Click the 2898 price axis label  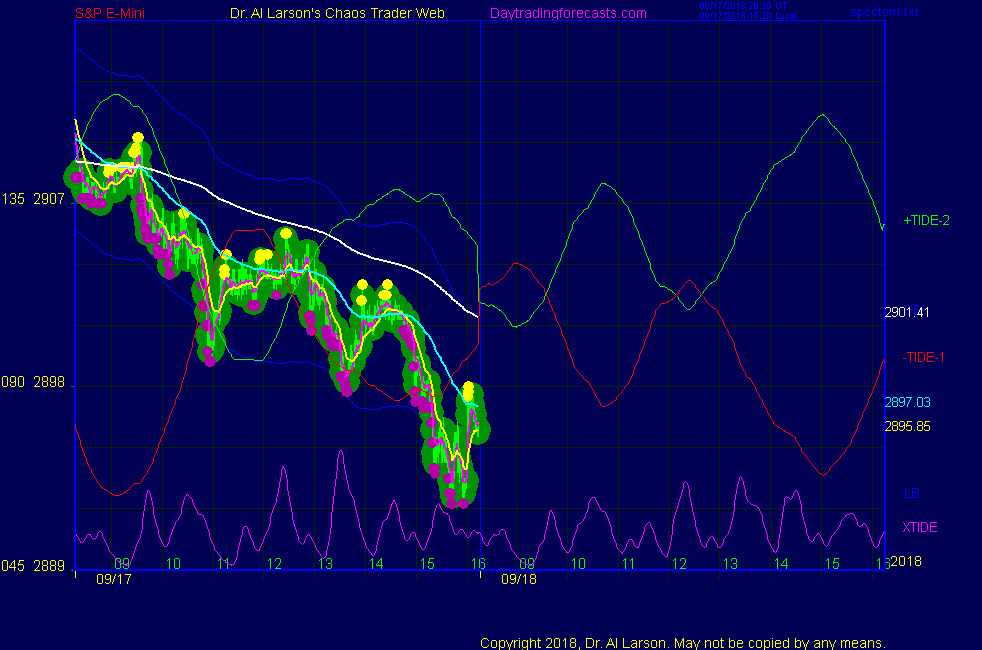[48, 383]
